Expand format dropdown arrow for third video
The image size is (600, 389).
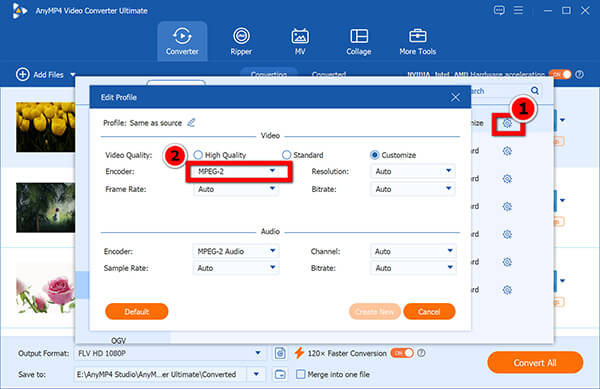click(x=562, y=281)
